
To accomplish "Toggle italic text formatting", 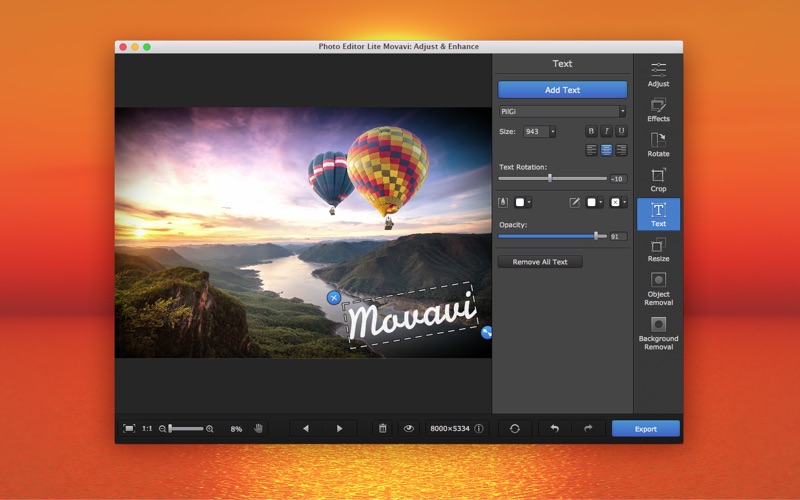I will click(606, 131).
